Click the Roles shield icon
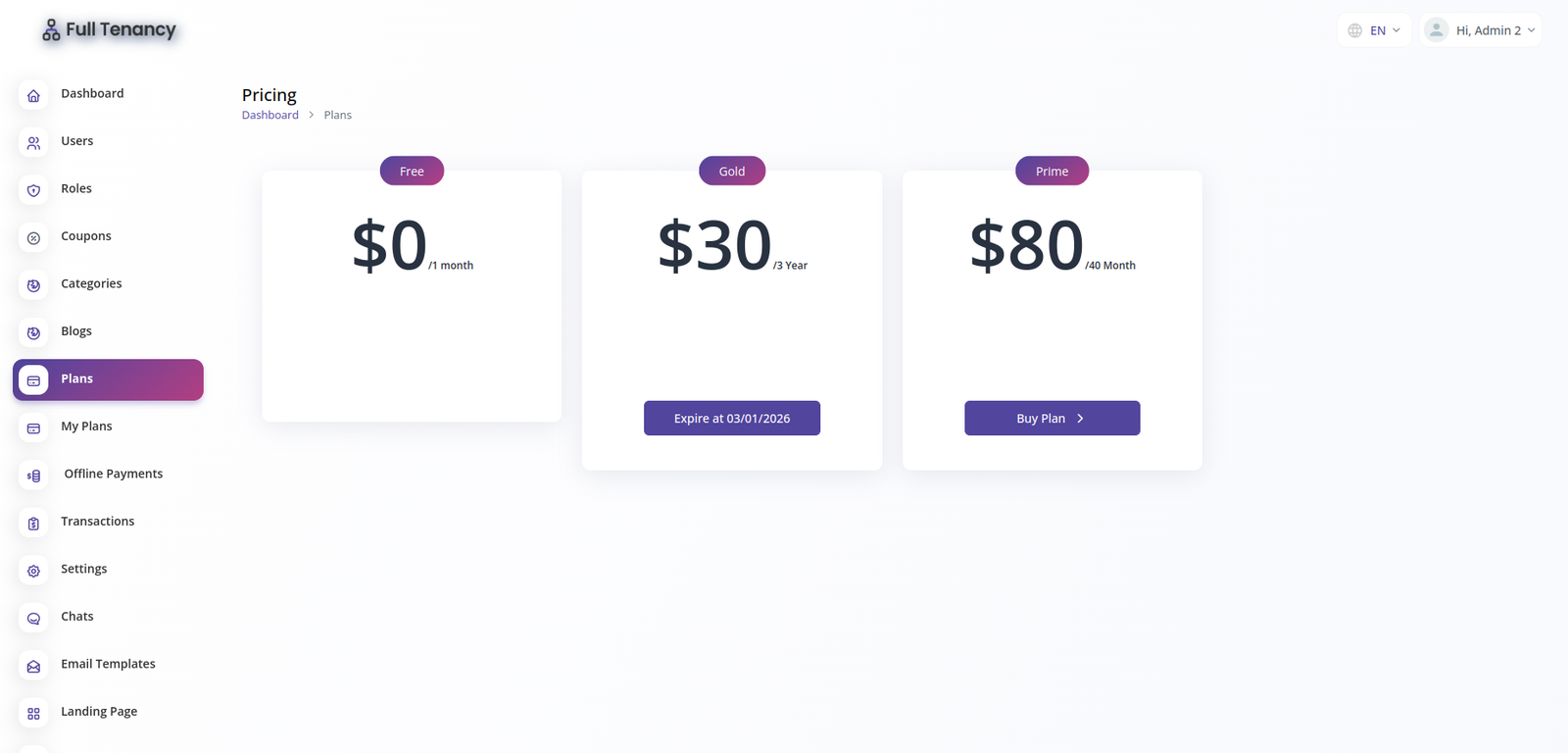Screen dimensions: 1568x753 tap(33, 190)
